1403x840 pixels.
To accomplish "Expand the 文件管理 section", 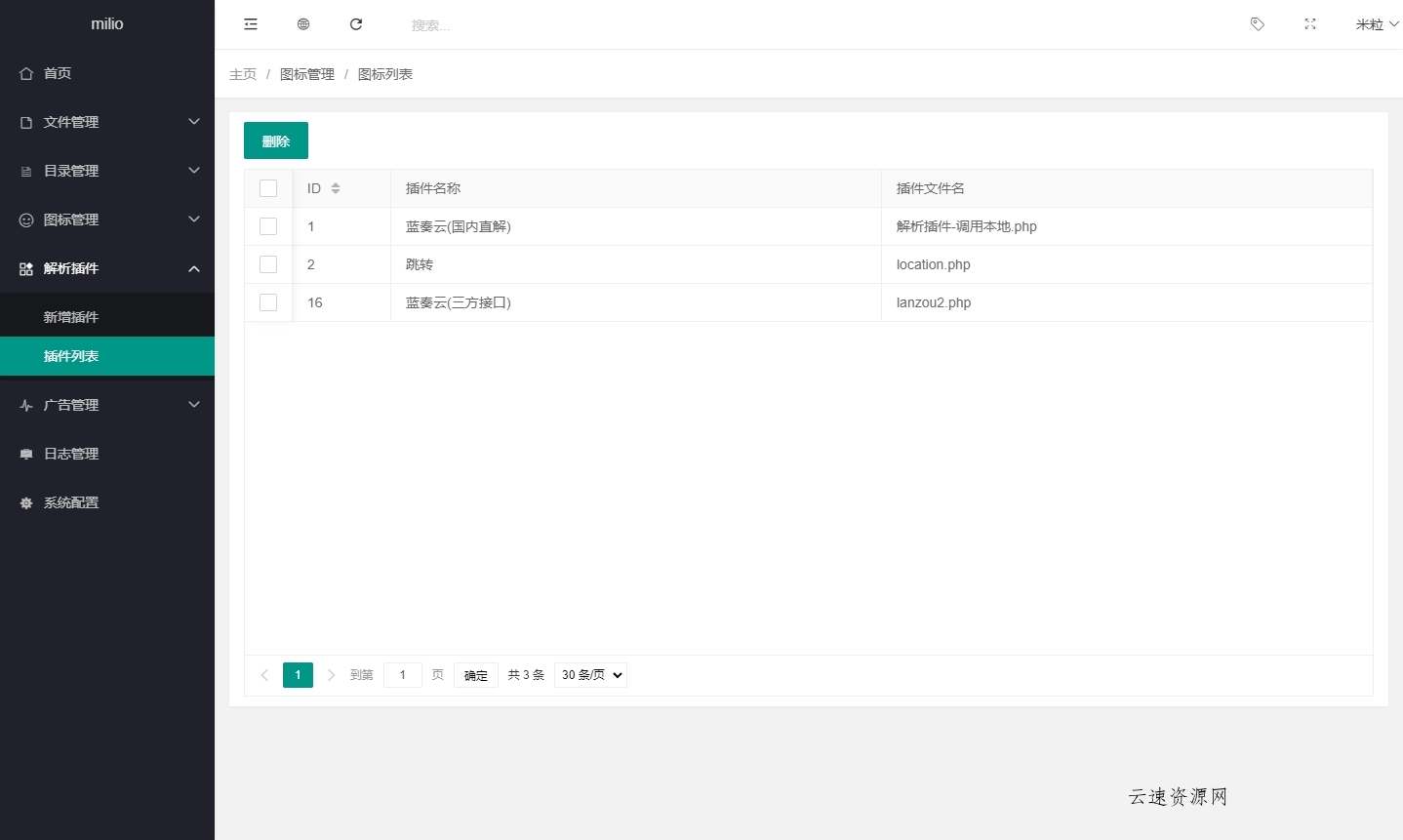I will tap(70, 122).
